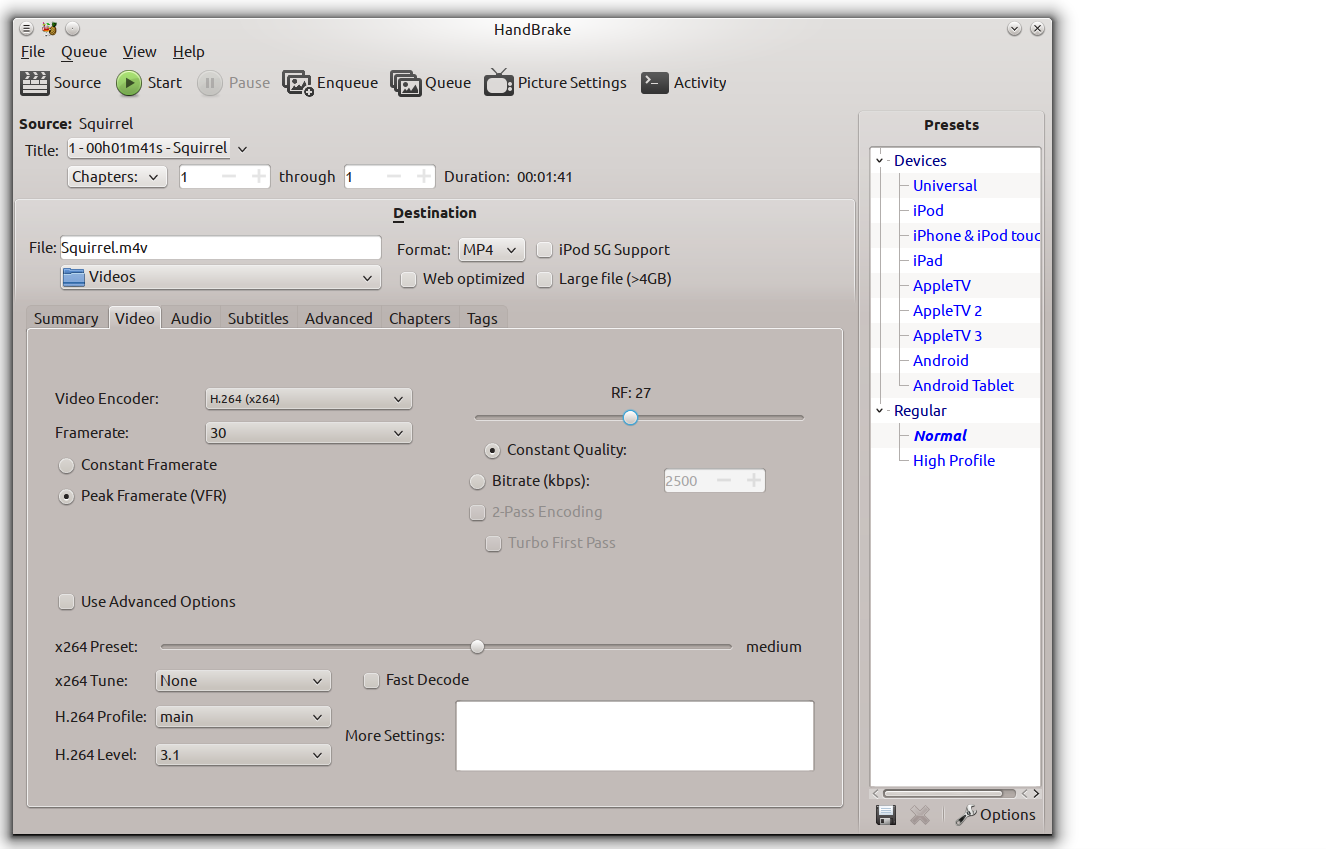Viewport: 1326px width, 849px height.
Task: Select Bitrate (kbps) radio button
Action: [477, 482]
